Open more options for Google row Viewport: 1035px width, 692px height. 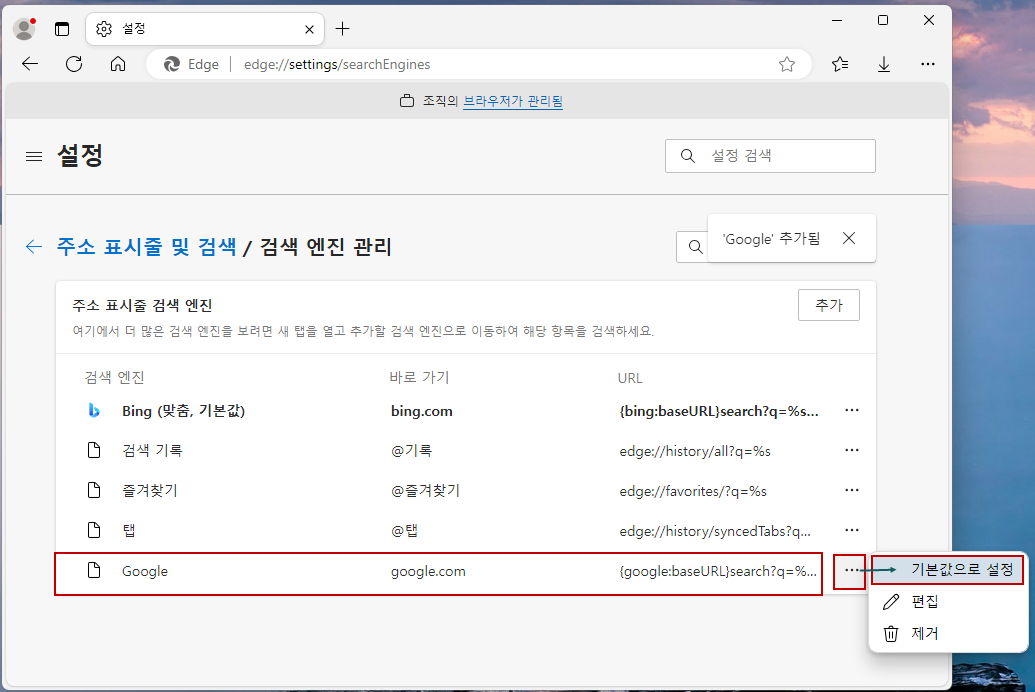click(850, 571)
